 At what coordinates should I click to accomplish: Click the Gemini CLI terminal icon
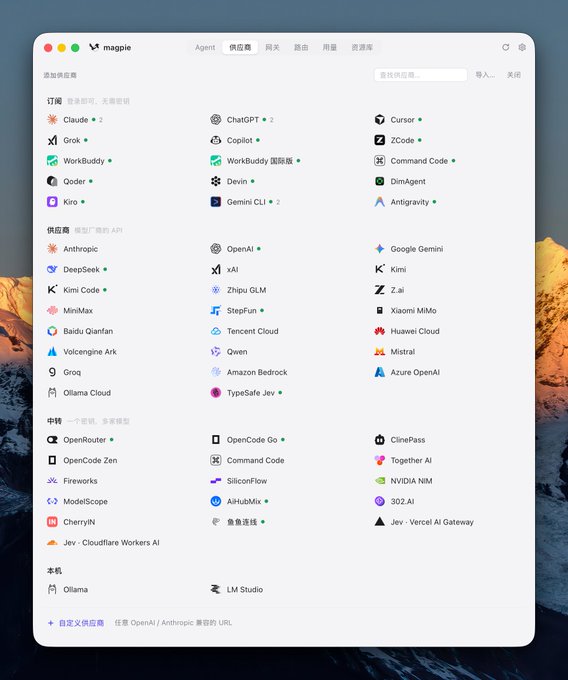click(215, 202)
